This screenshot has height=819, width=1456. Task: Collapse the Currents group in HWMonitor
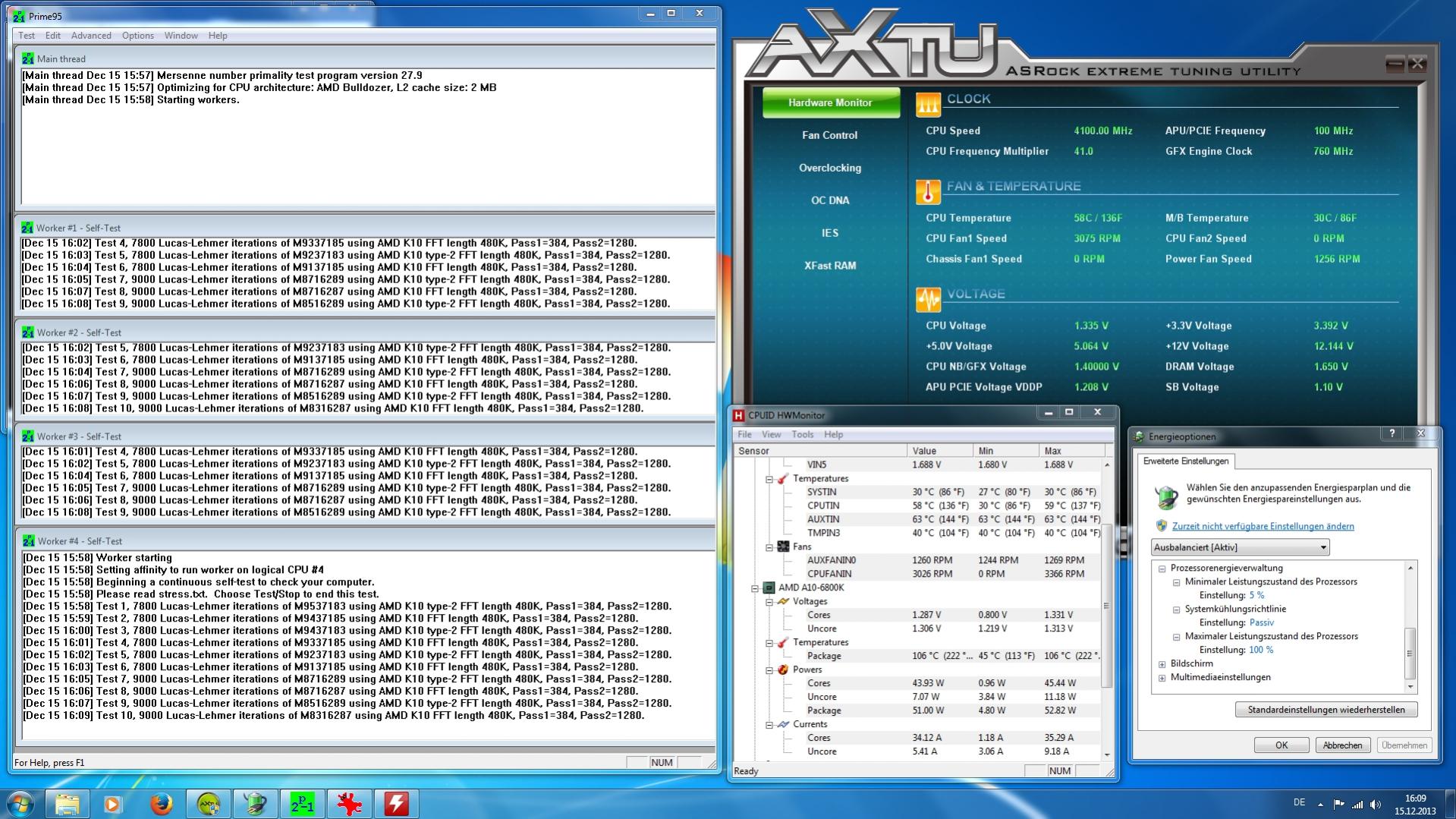click(x=769, y=725)
